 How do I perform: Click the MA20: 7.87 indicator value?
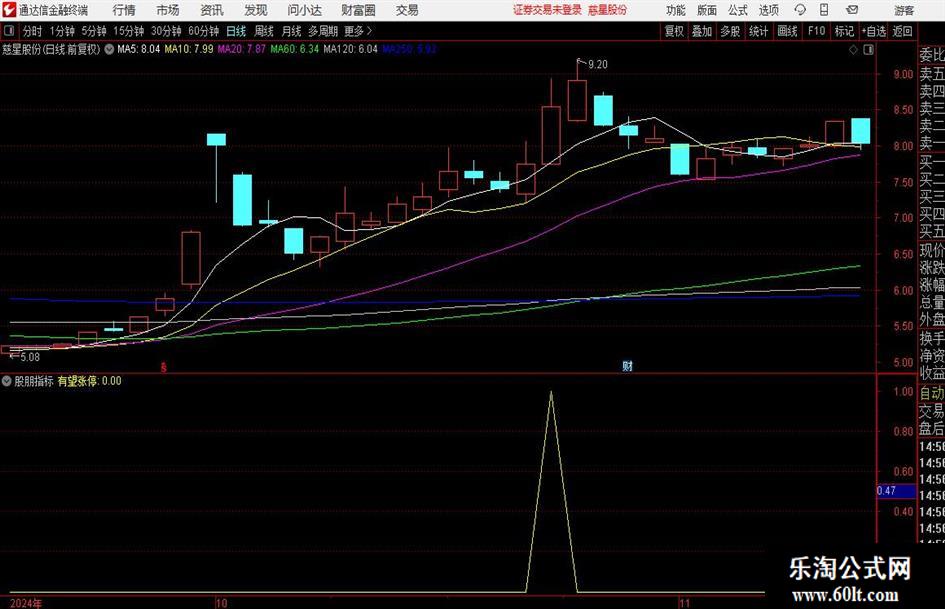[x=242, y=49]
